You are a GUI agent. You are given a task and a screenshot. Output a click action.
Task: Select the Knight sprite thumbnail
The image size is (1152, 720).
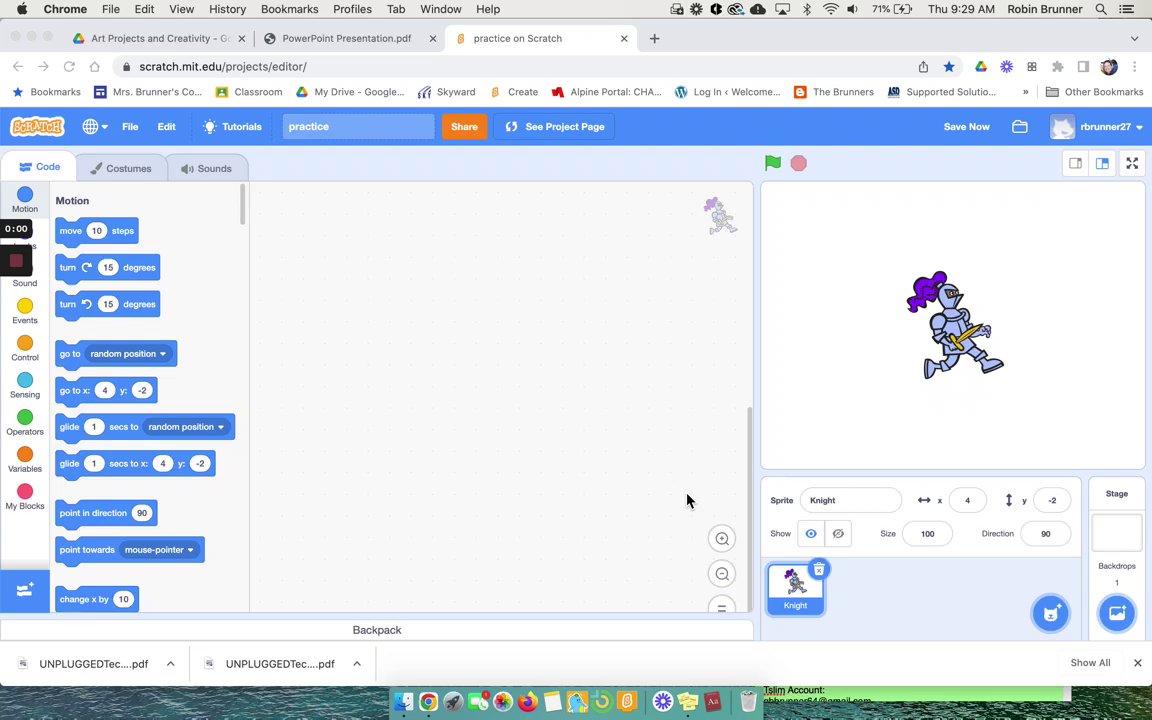(795, 589)
